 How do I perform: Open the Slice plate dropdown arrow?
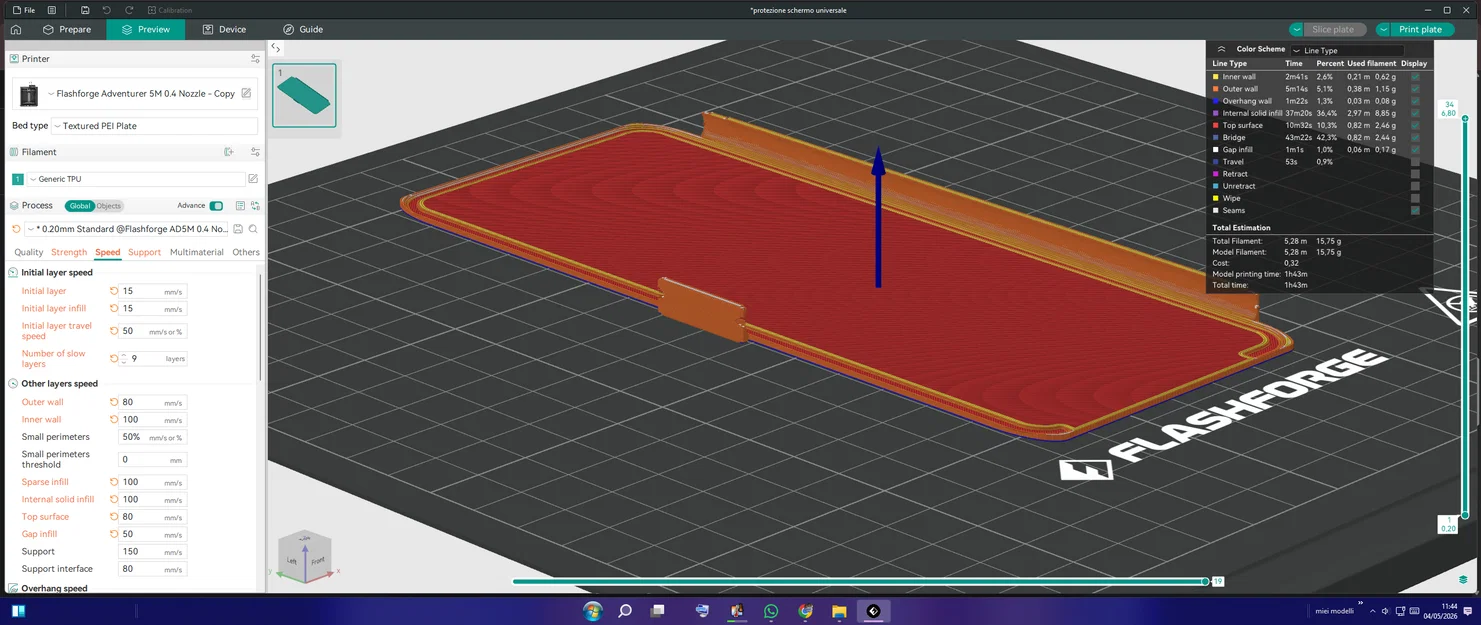1297,30
